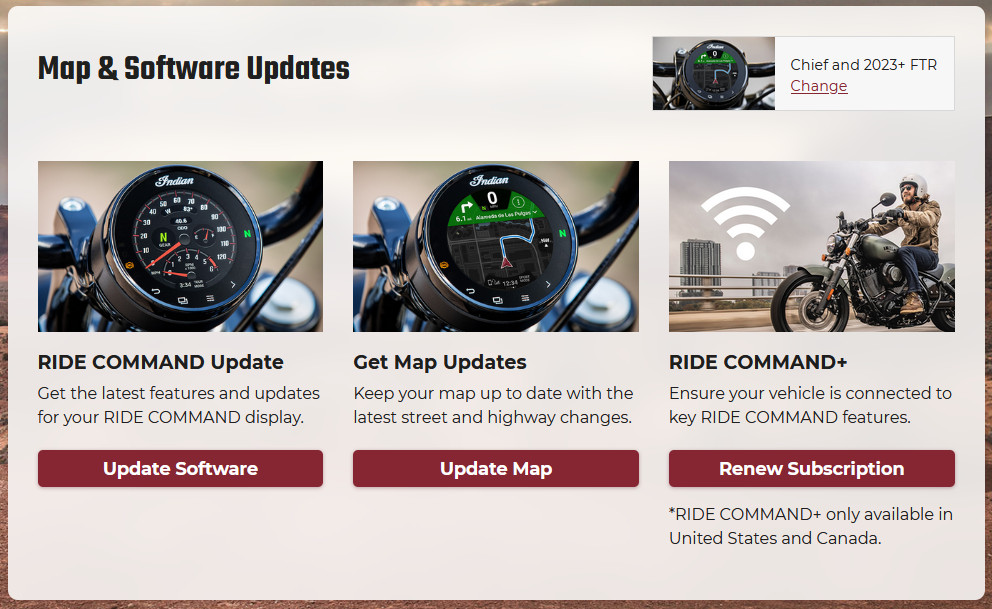Click the Wi-Fi signal icon in RIDE COMMAND+ image
The width and height of the screenshot is (992, 609).
[x=745, y=223]
